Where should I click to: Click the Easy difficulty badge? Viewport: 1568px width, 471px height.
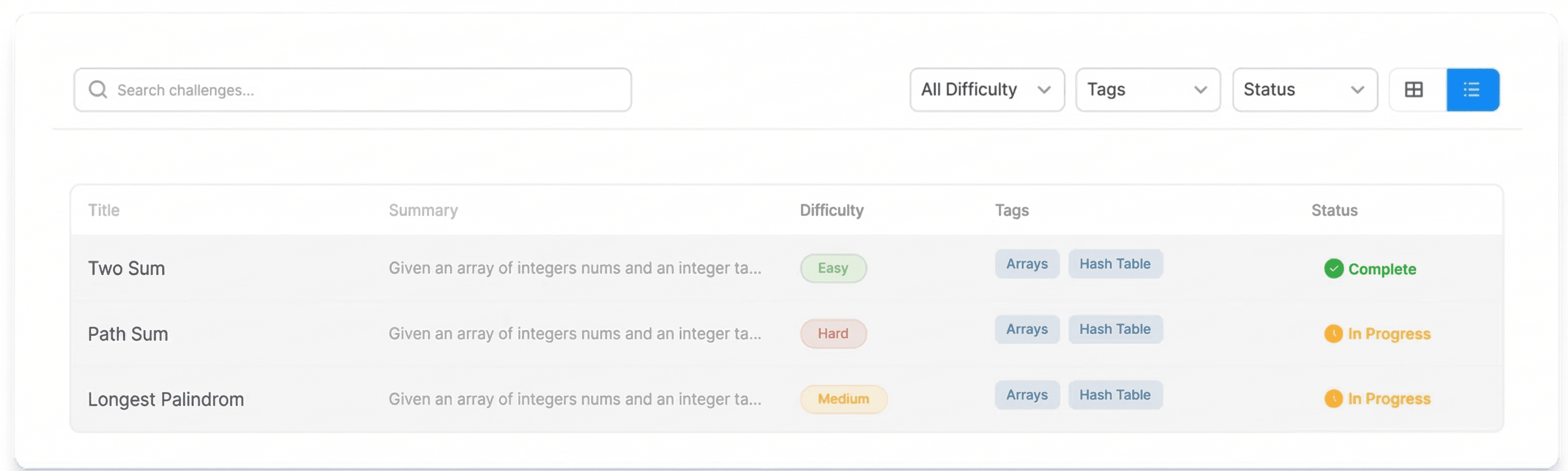pos(833,268)
